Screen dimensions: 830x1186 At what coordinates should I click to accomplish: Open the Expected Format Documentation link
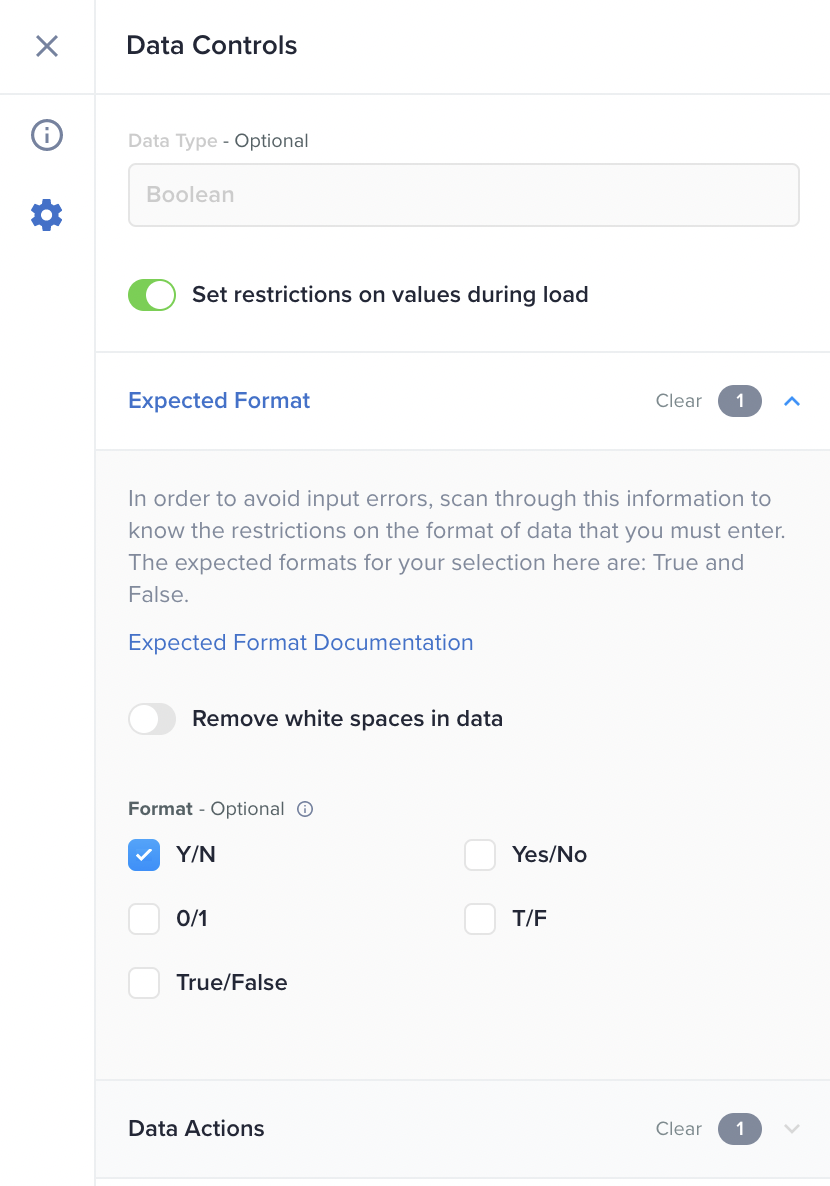301,643
